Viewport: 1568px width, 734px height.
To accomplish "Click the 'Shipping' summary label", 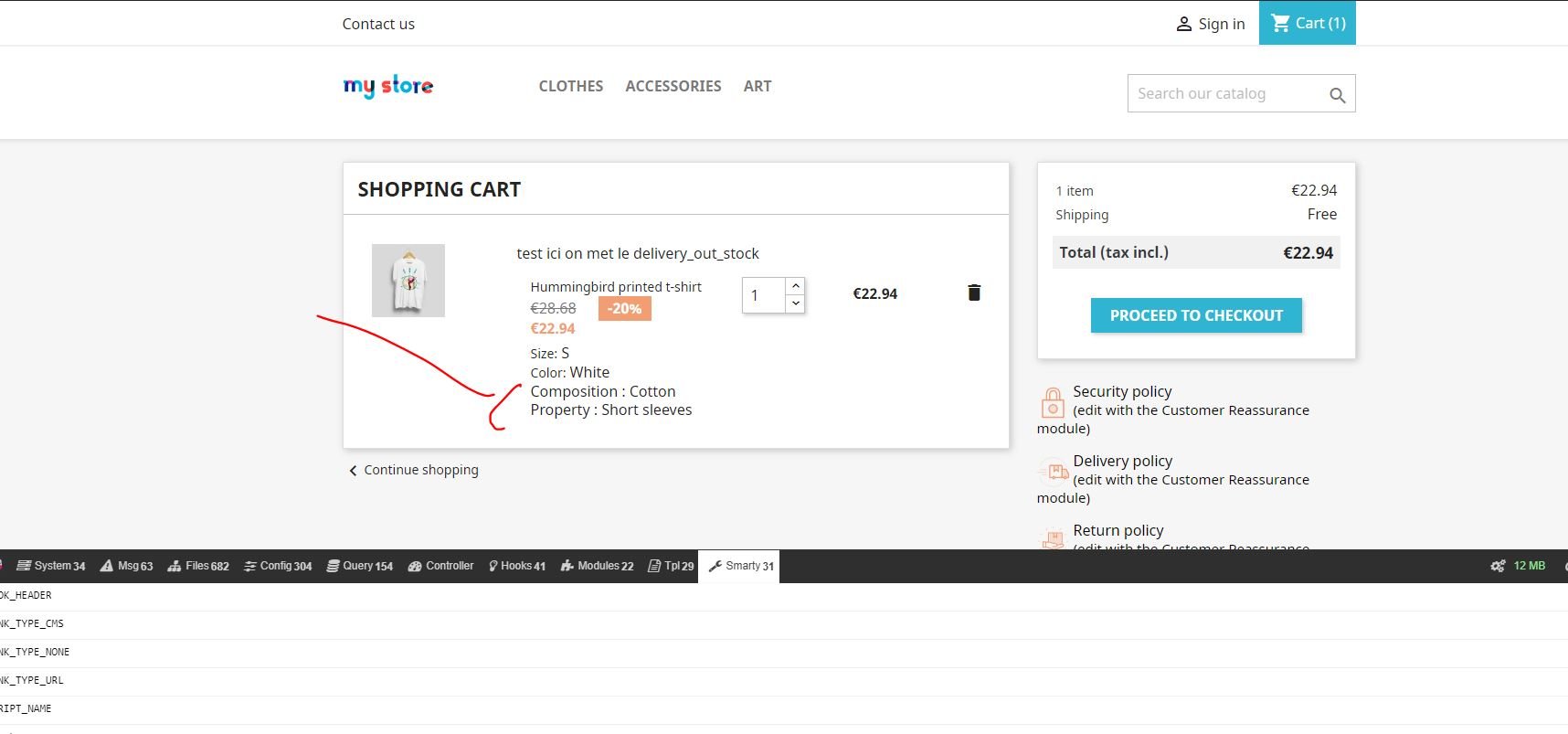I will (x=1082, y=215).
